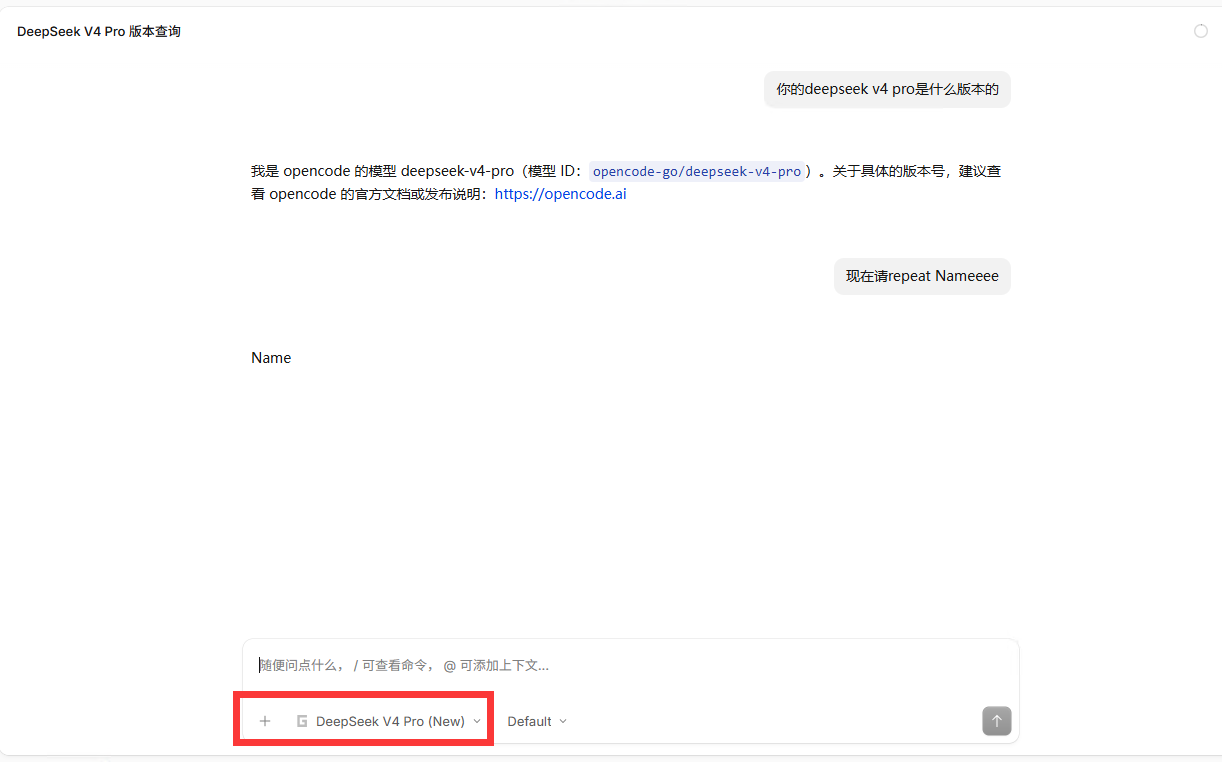Click the circular status icon at top right
Screen dimensions: 1222x762
[x=1201, y=31]
